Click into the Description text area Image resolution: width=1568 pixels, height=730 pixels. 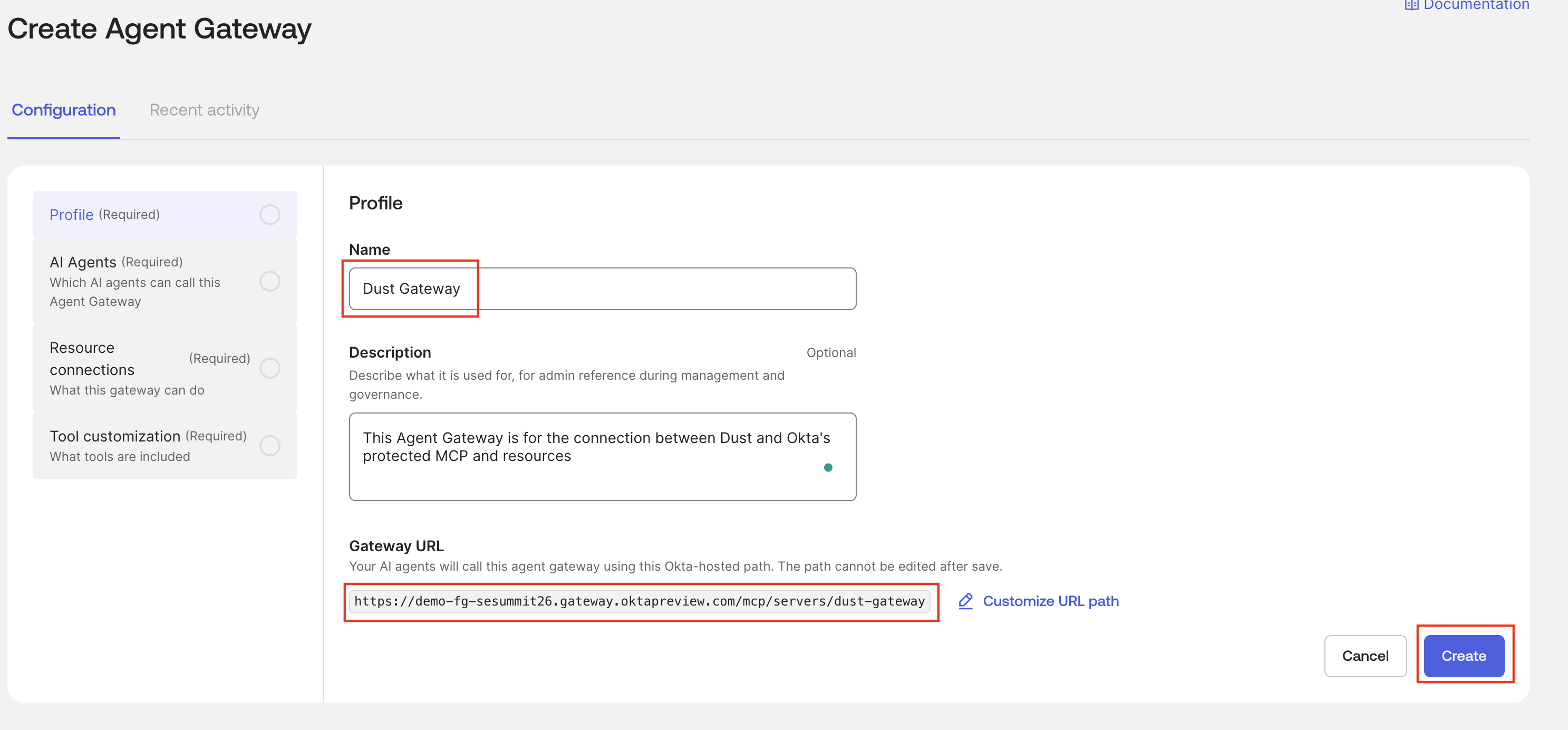[602, 457]
